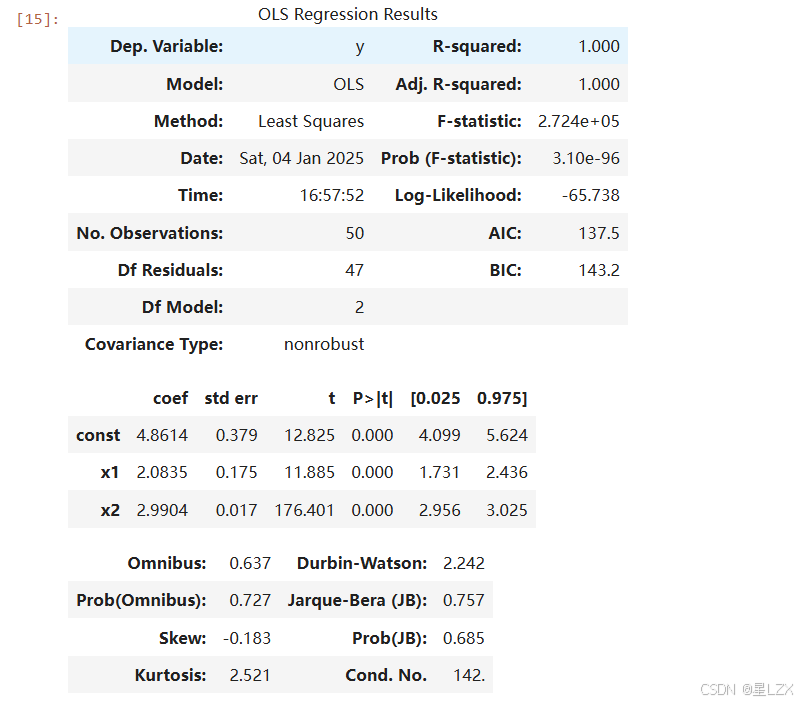
Task: Select the 'x2' row label
Action: tap(110, 510)
